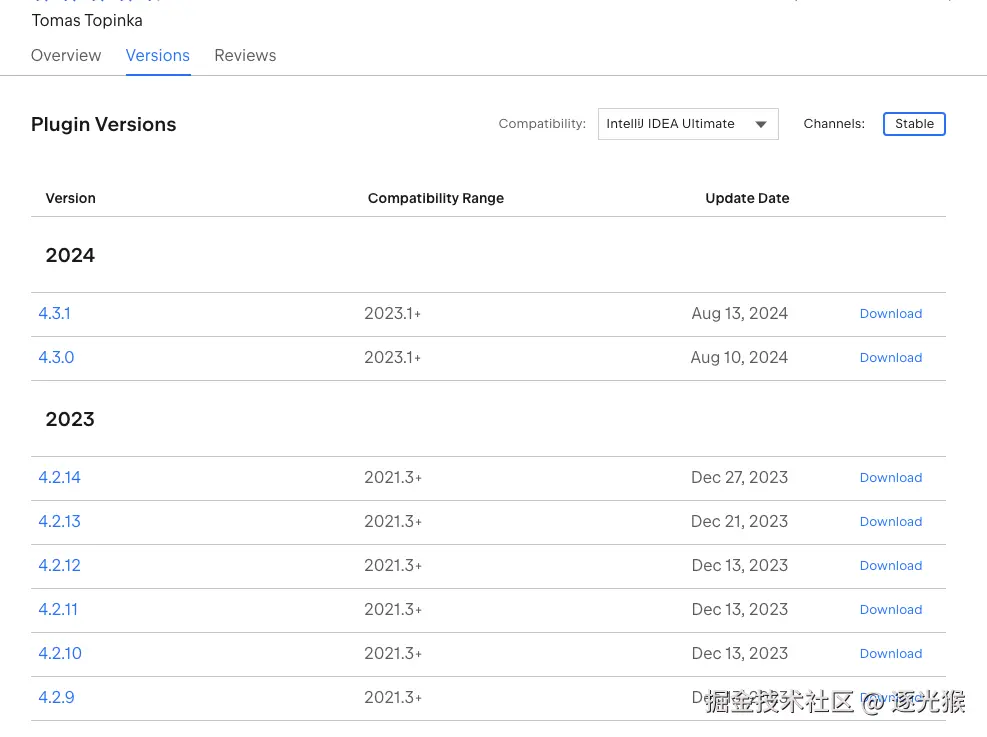Click the 2023.1+ range of version 4.3.0
This screenshot has height=737, width=987.
tap(392, 357)
